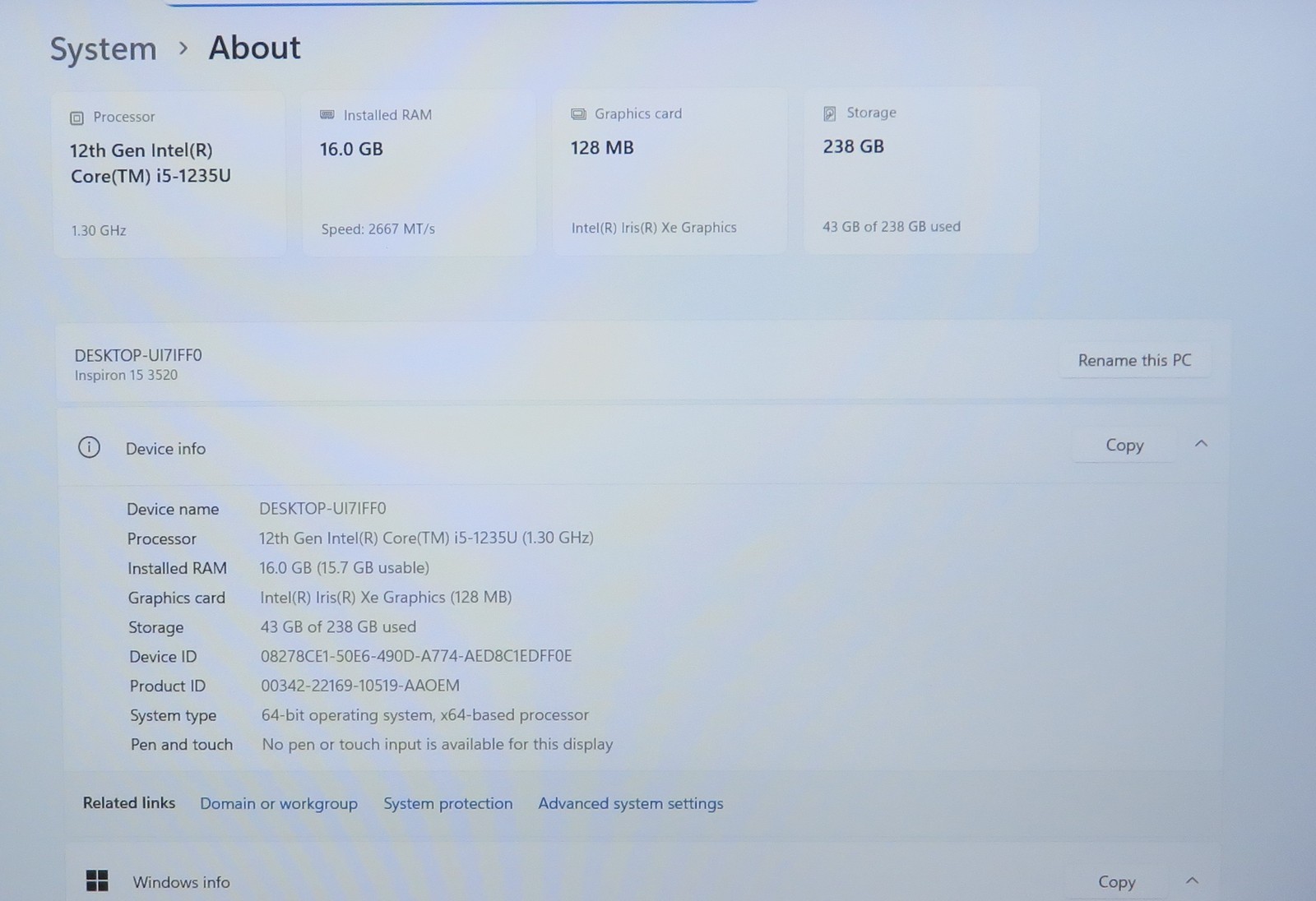Select the Product ID value 00342-22169-10519-AAOEM
This screenshot has height=901, width=1316.
360,686
